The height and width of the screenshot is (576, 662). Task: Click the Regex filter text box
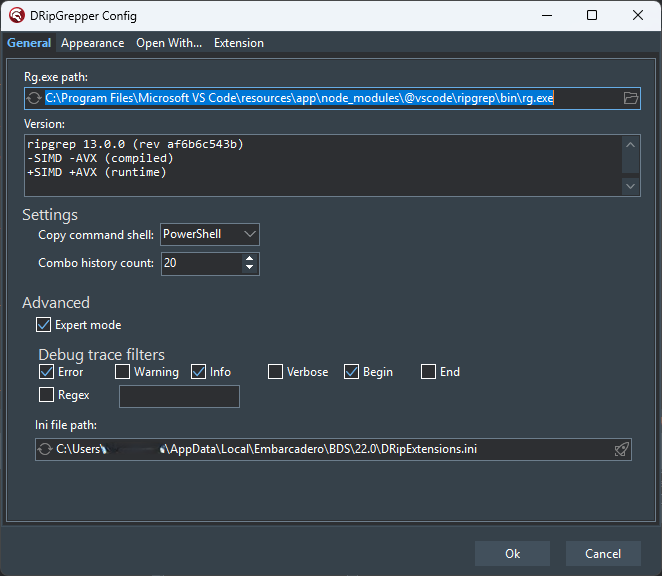(179, 396)
